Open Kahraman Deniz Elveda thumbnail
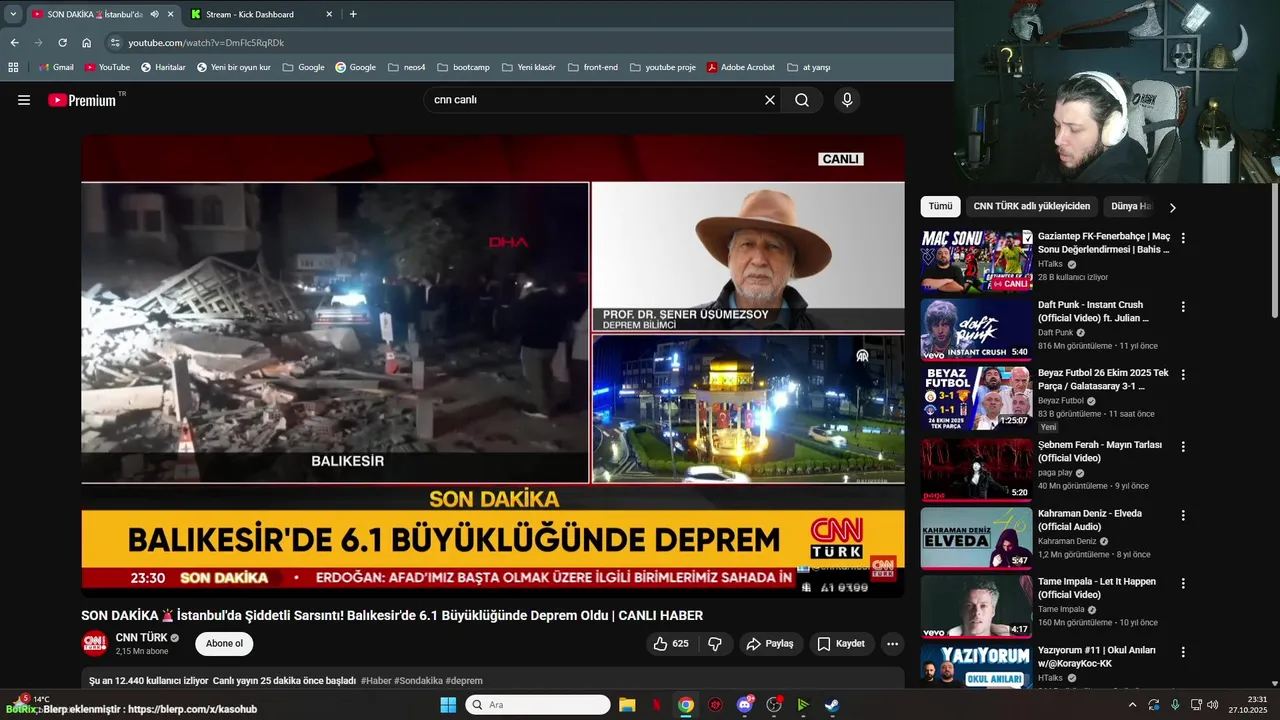The width and height of the screenshot is (1280, 720). coord(976,538)
